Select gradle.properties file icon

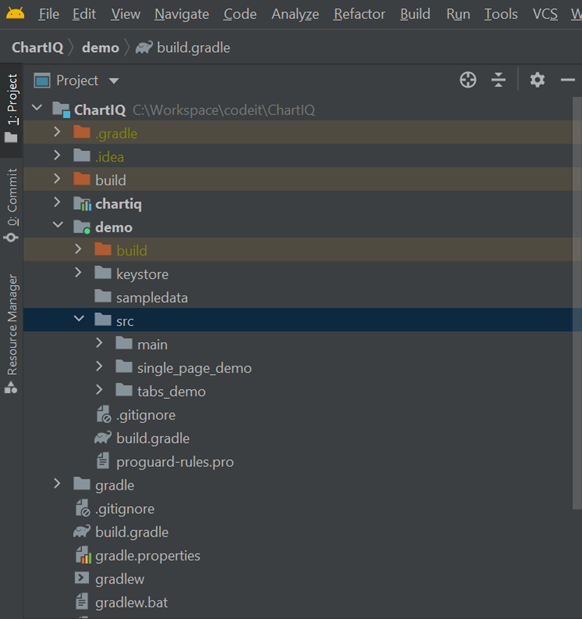83,555
